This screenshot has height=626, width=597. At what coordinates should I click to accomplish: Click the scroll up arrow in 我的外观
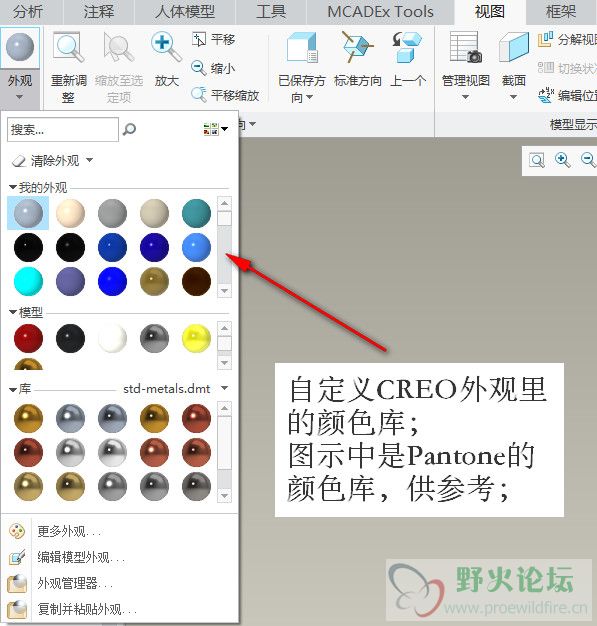coord(224,203)
